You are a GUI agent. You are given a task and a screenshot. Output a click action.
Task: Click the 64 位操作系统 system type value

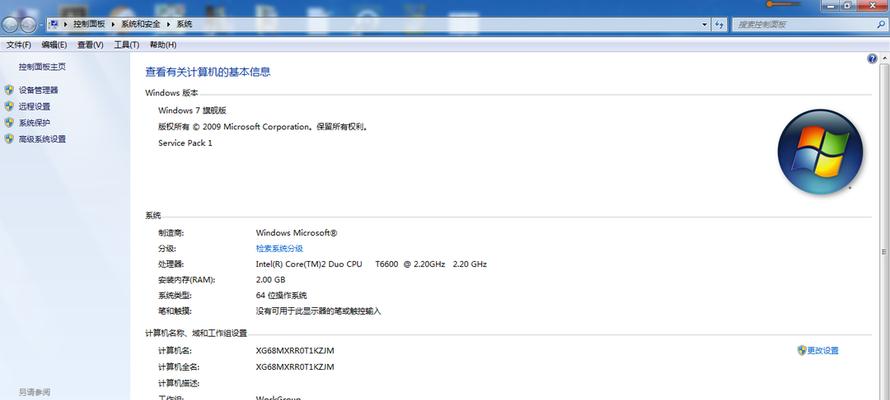click(x=281, y=296)
